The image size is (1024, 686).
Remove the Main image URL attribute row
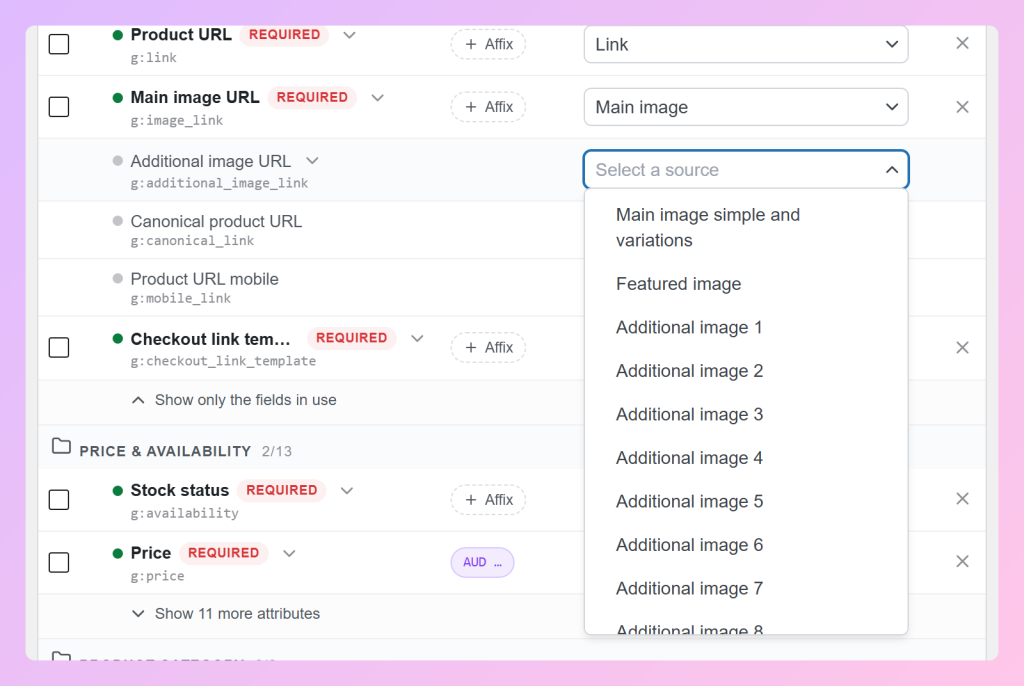tap(962, 107)
